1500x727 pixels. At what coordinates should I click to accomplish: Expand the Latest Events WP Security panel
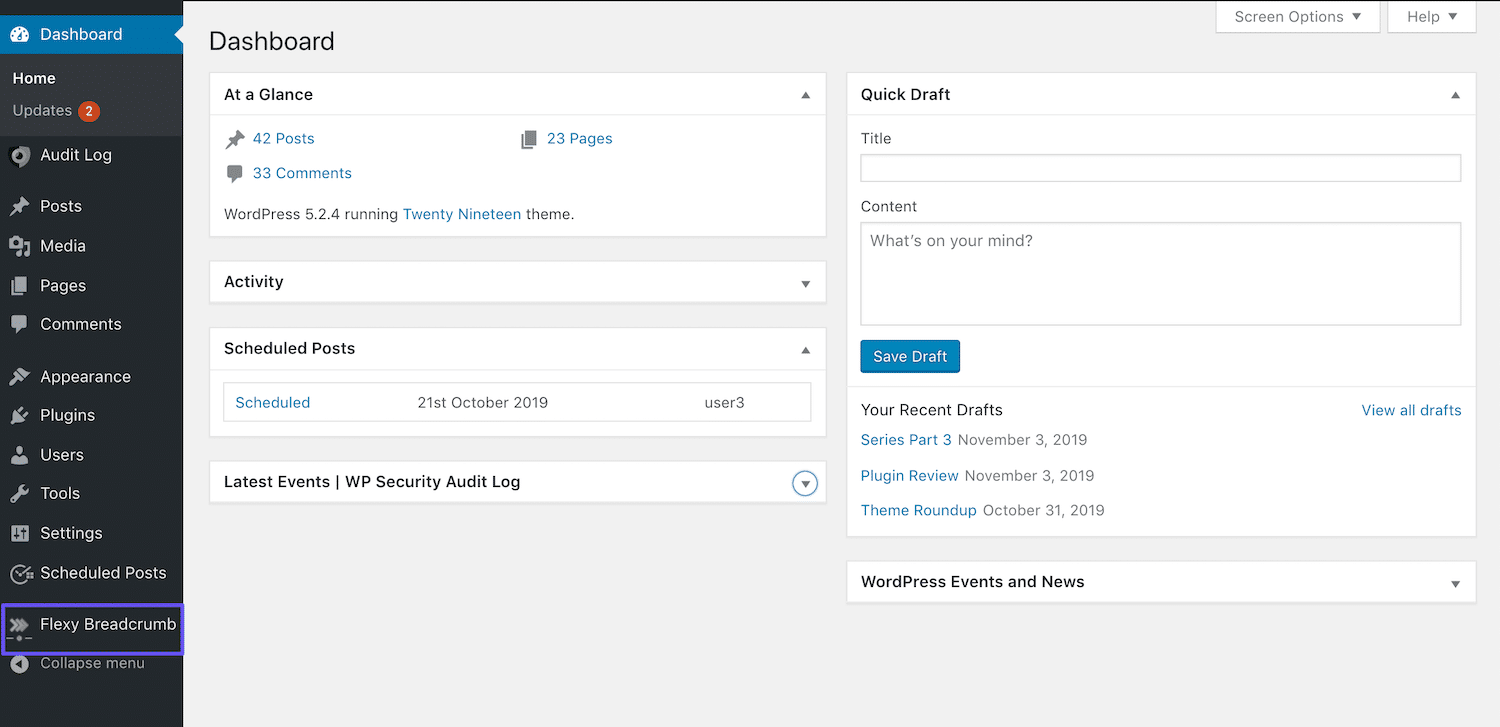(x=805, y=483)
